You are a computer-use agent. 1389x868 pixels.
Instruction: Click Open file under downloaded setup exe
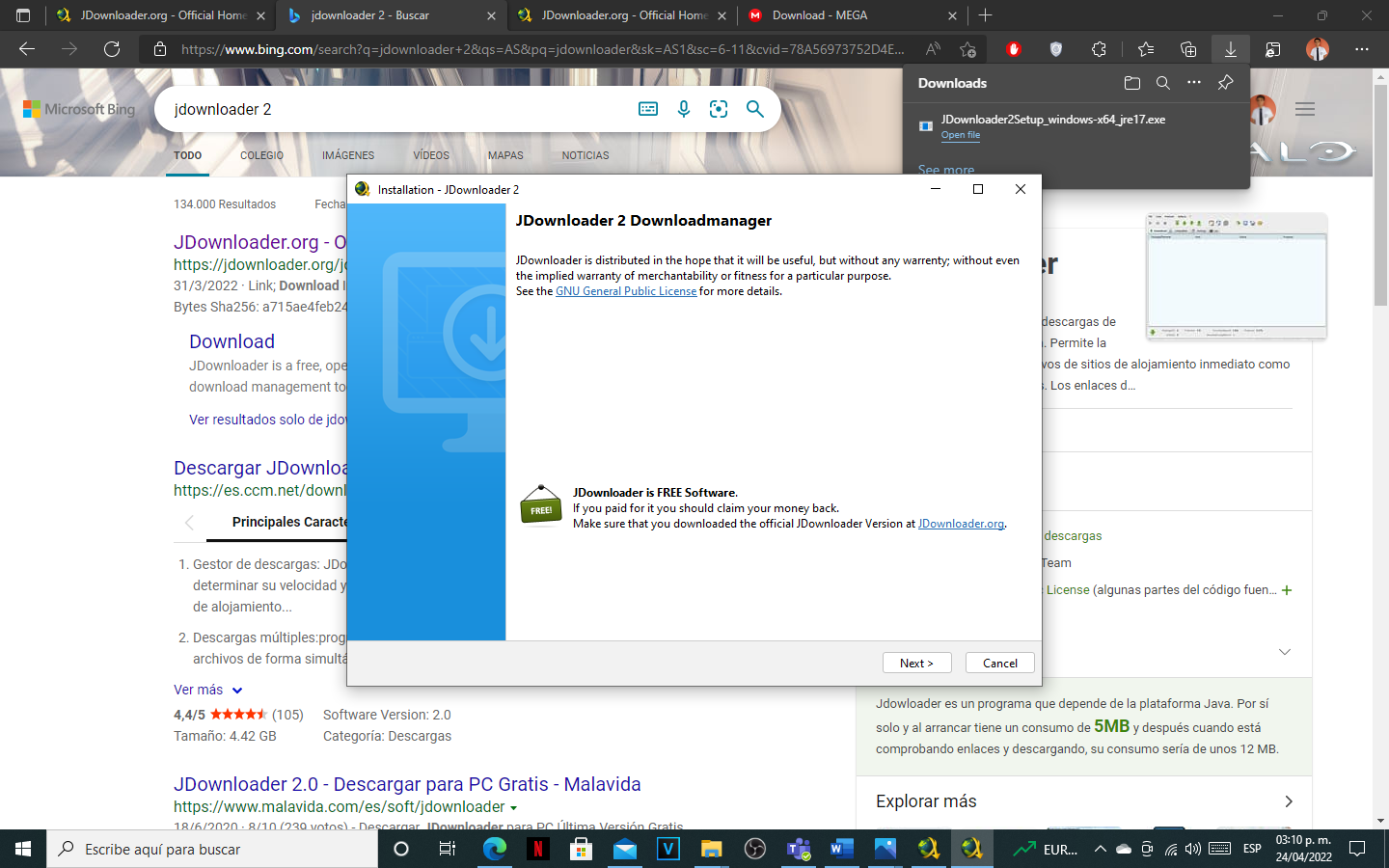[x=961, y=135]
